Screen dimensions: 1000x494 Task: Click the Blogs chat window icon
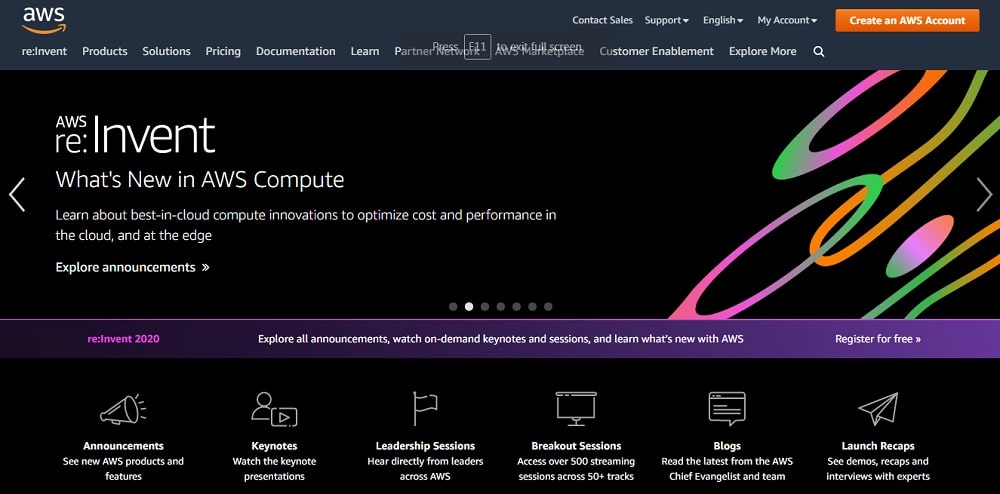click(727, 409)
